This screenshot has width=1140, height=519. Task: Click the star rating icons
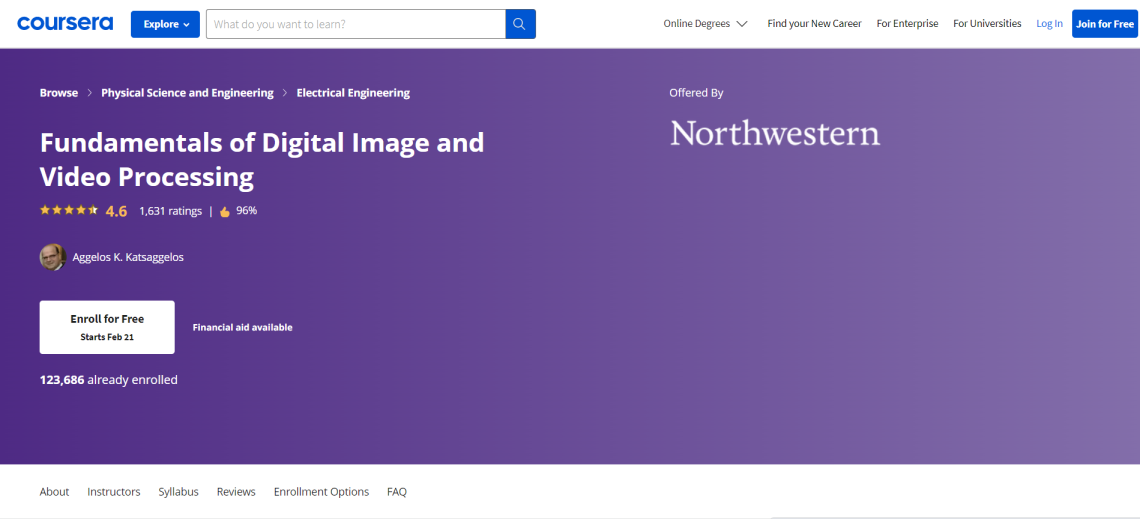pos(68,211)
